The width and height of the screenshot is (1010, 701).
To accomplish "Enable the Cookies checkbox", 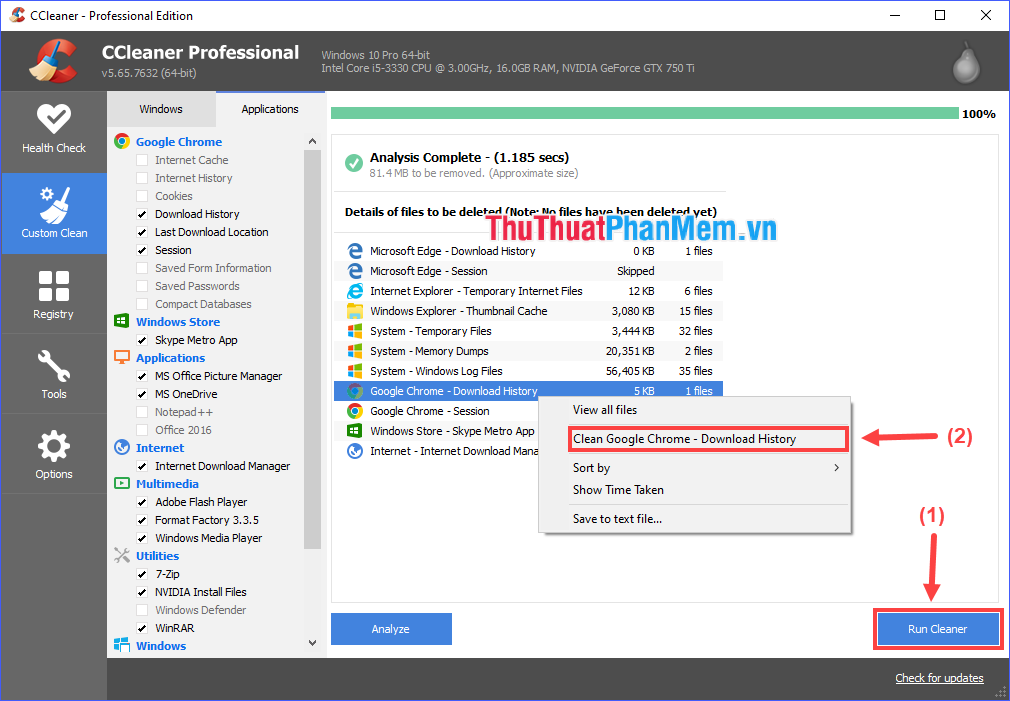I will (x=142, y=196).
